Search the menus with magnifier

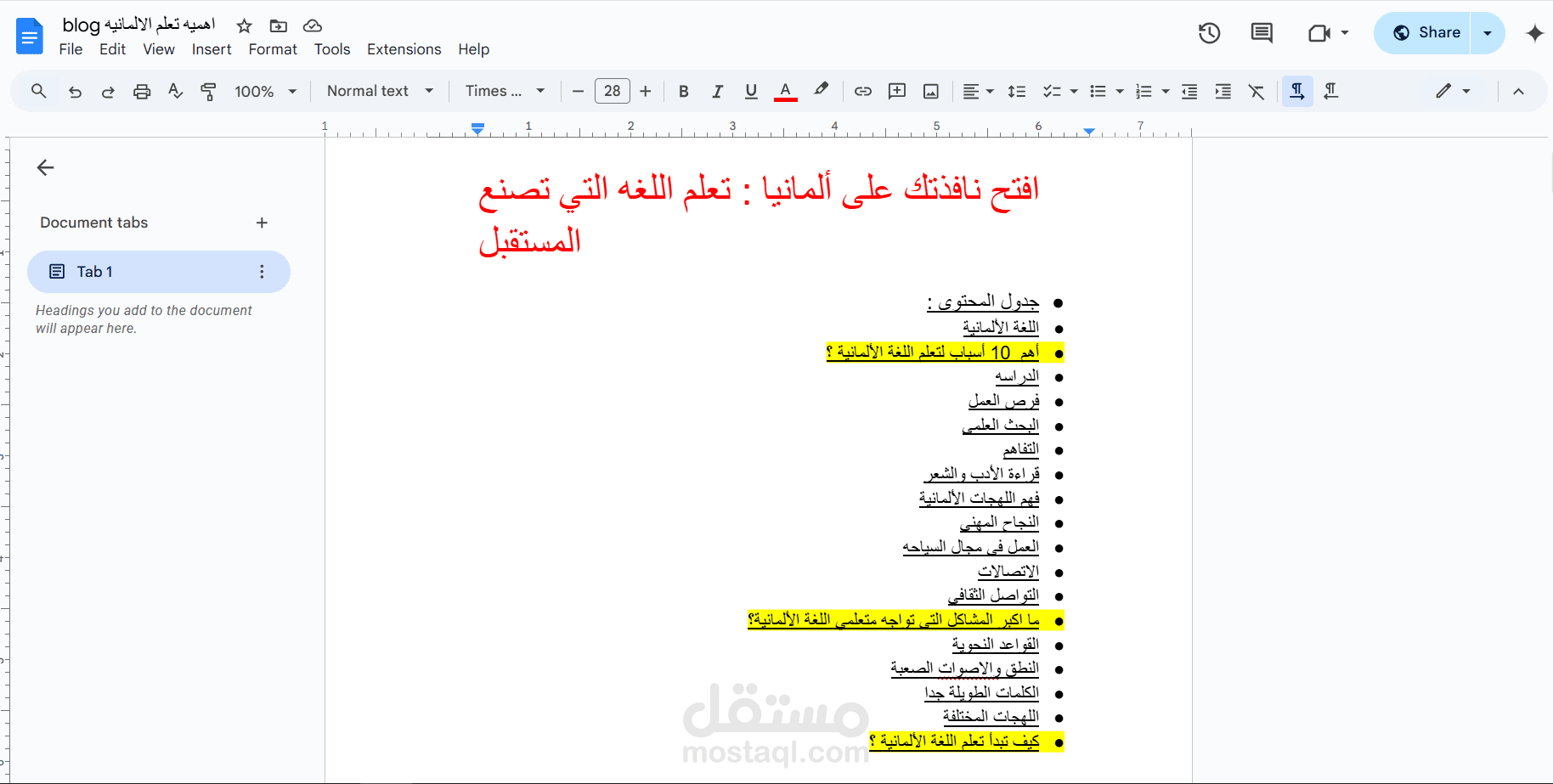pos(38,91)
